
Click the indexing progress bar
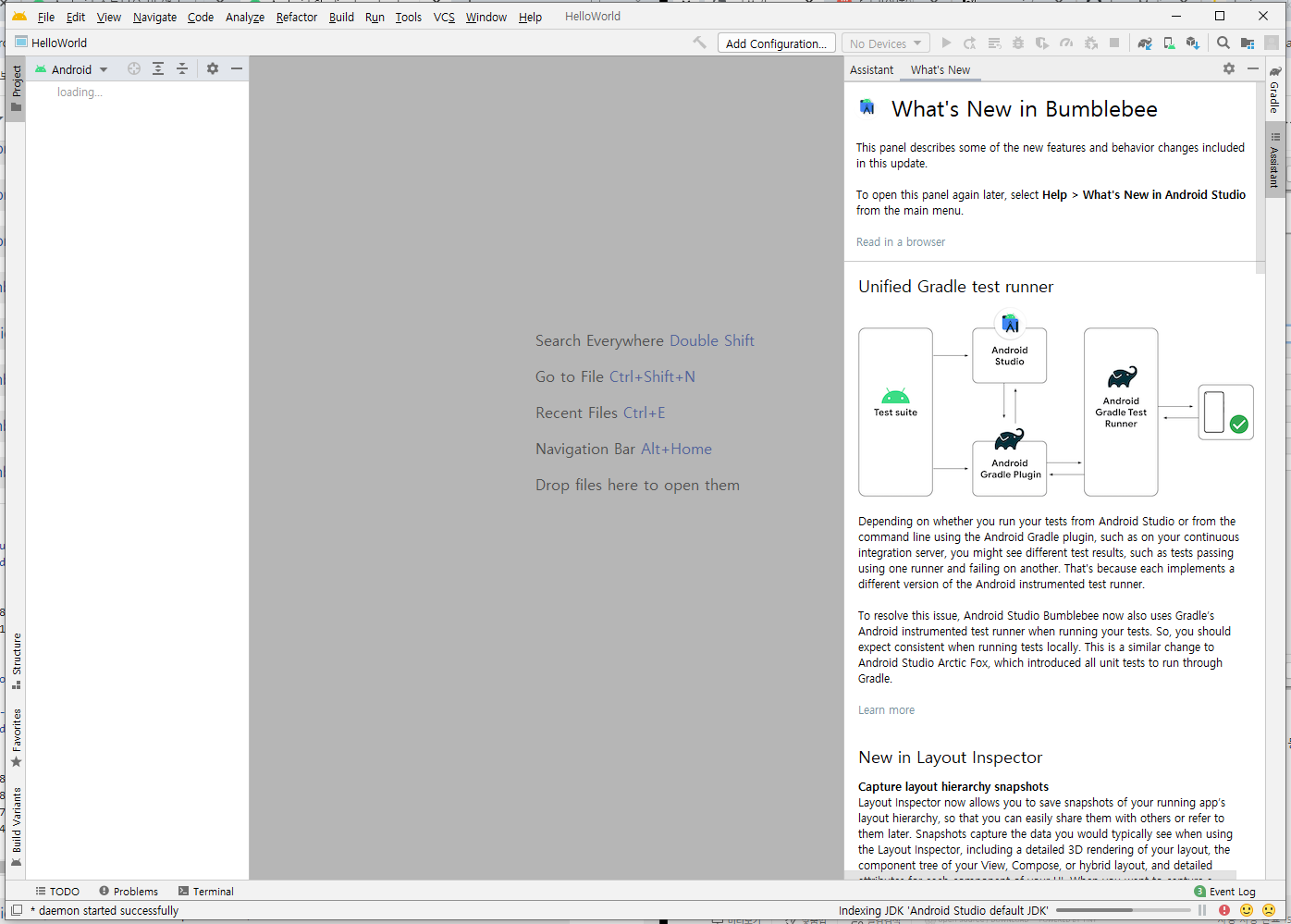(x=1124, y=910)
